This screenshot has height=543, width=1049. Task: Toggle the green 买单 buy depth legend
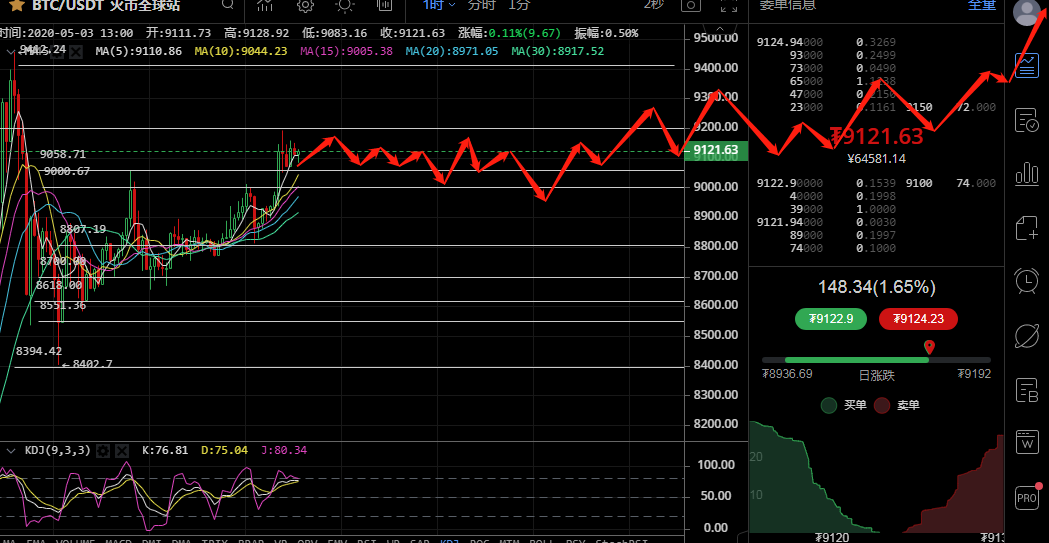pyautogui.click(x=828, y=405)
